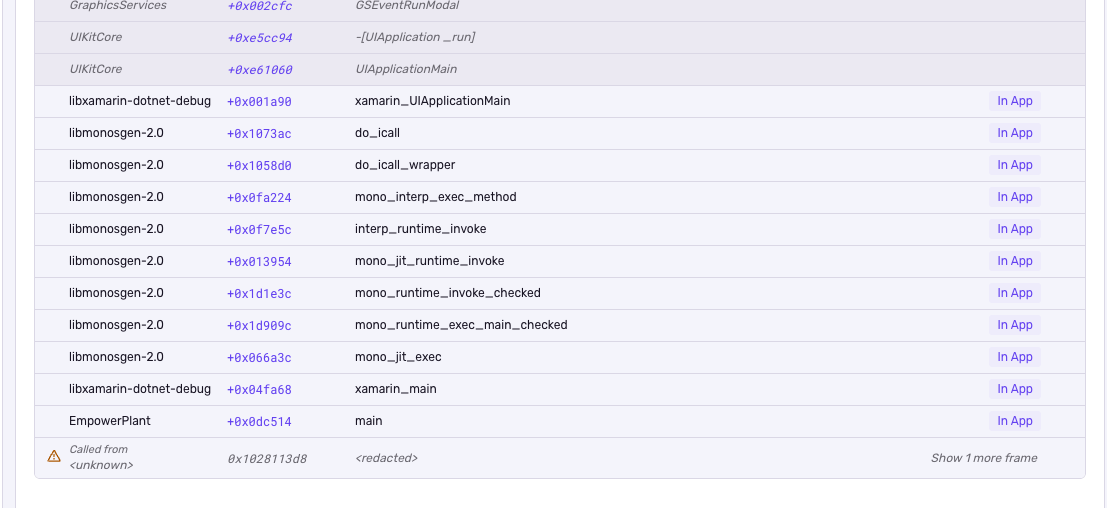
Task: Click the mono_runtime_exec_main_checked function
Action: click(460, 325)
